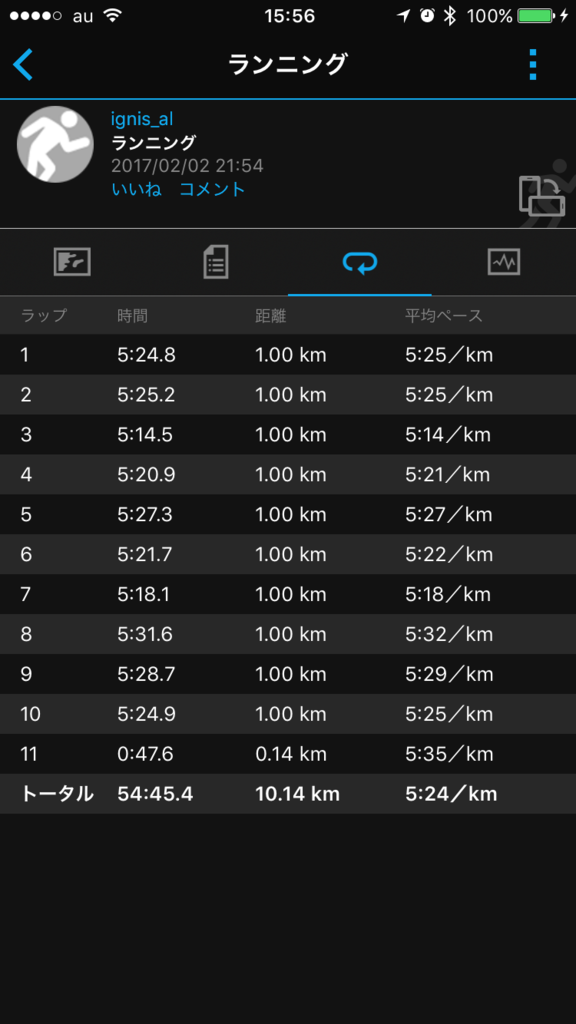576x1024 pixels.
Task: Switch to the map overview tab icon
Action: [x=72, y=263]
